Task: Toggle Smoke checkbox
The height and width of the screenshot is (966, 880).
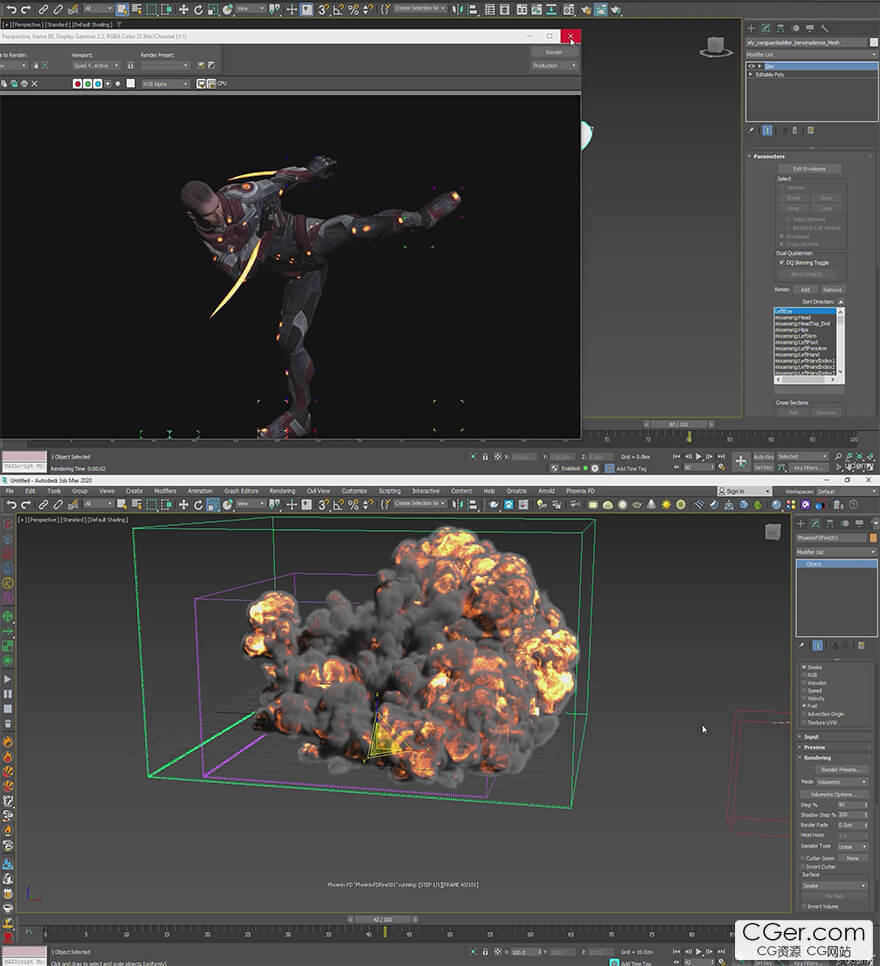Action: click(804, 667)
